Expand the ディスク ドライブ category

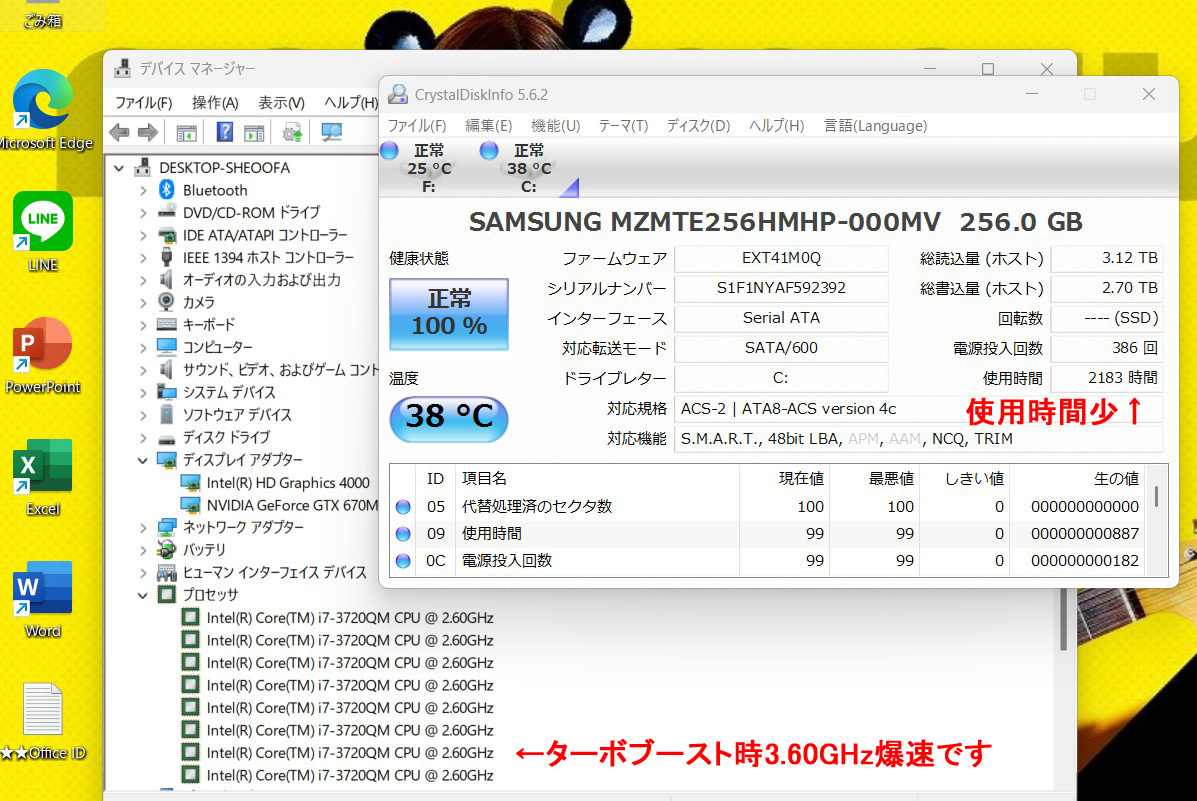(143, 437)
